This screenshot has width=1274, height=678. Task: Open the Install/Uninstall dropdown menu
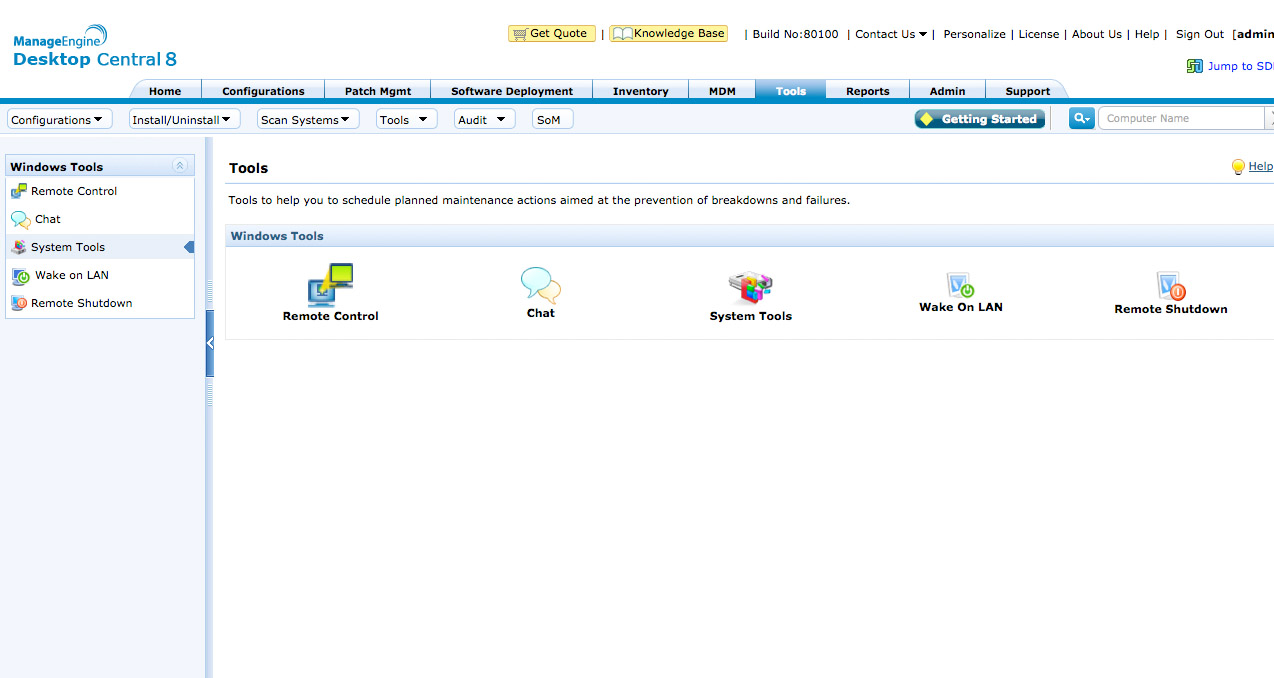tap(185, 120)
